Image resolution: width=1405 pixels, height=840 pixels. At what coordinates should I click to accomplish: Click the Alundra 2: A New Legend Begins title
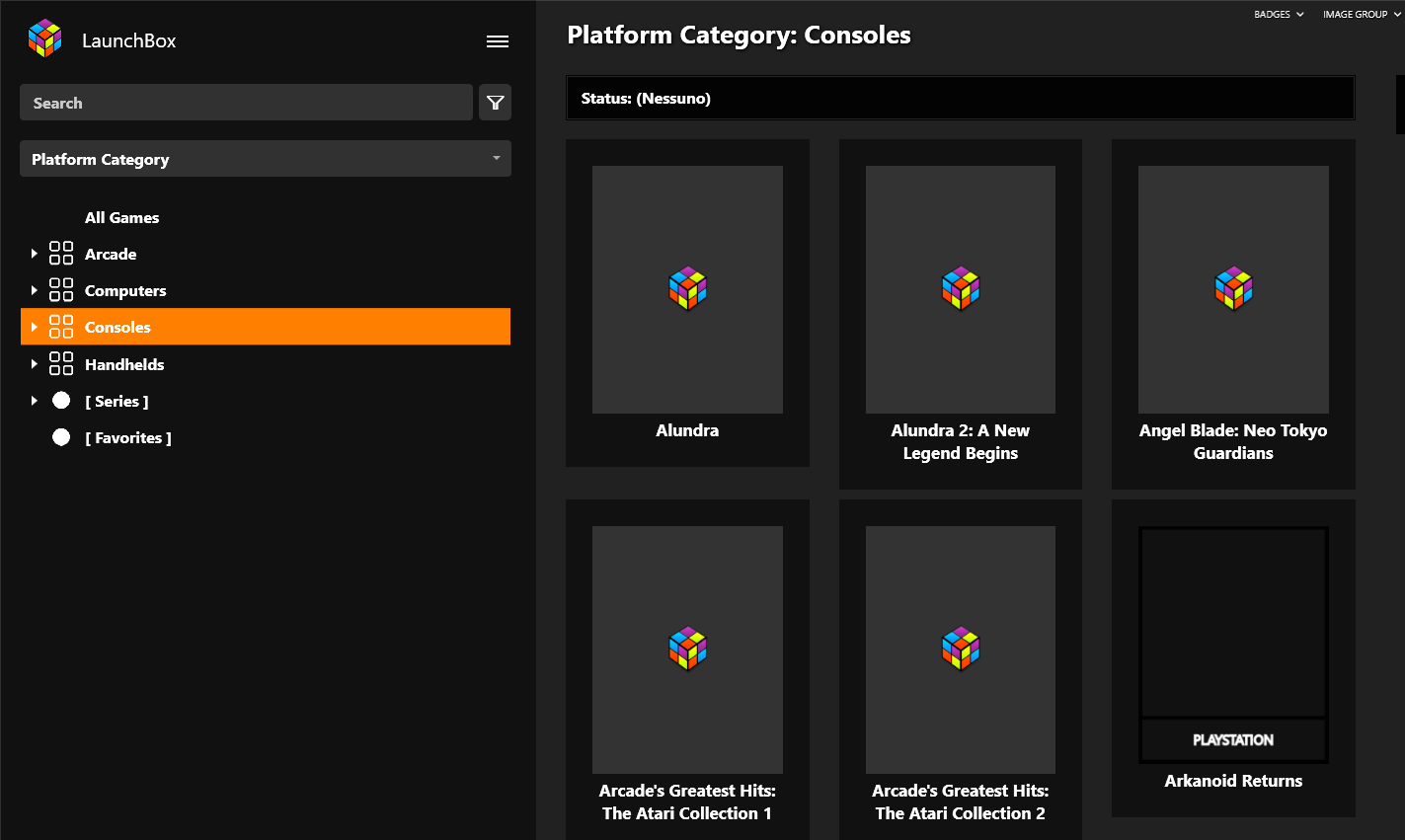point(961,442)
